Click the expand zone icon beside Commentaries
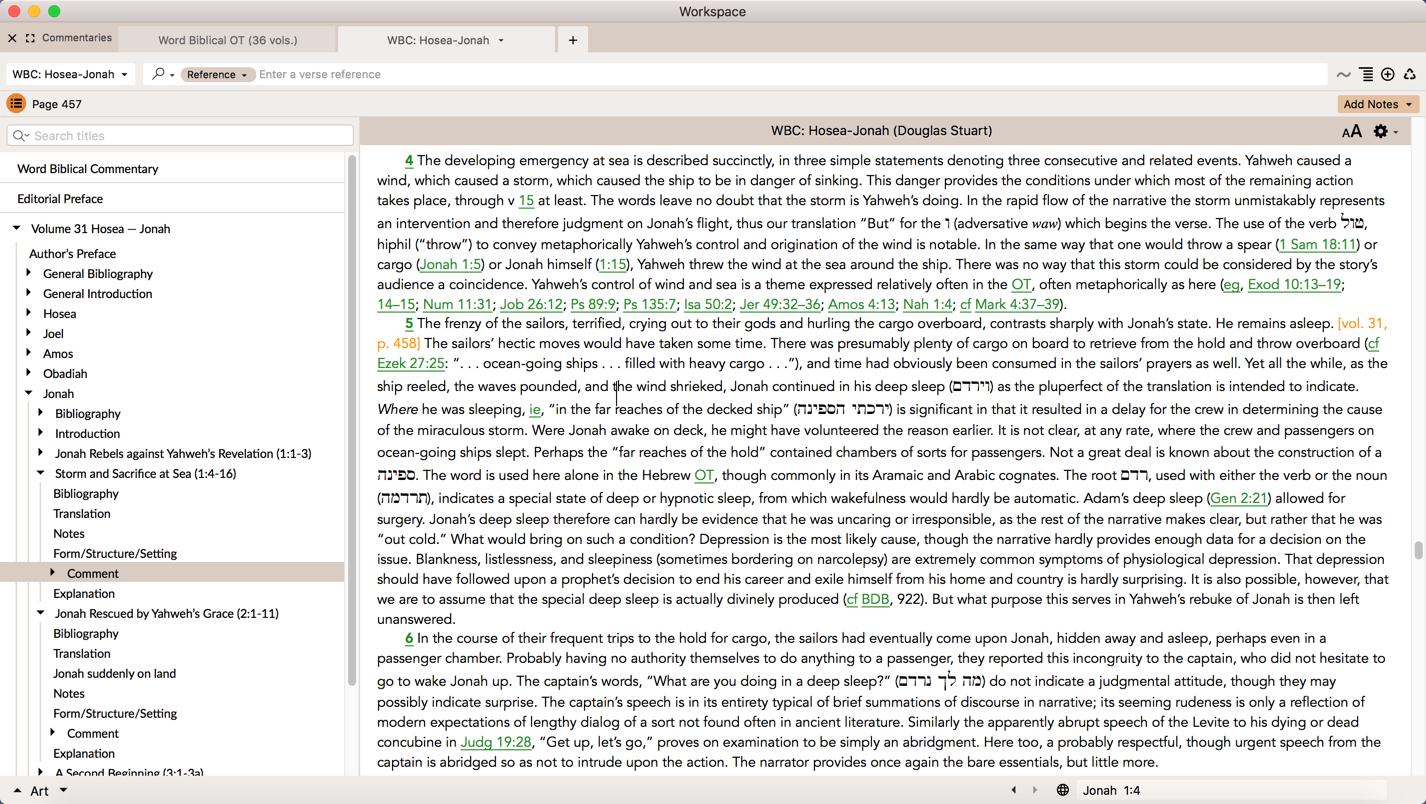Viewport: 1426px width, 804px height. coord(30,38)
